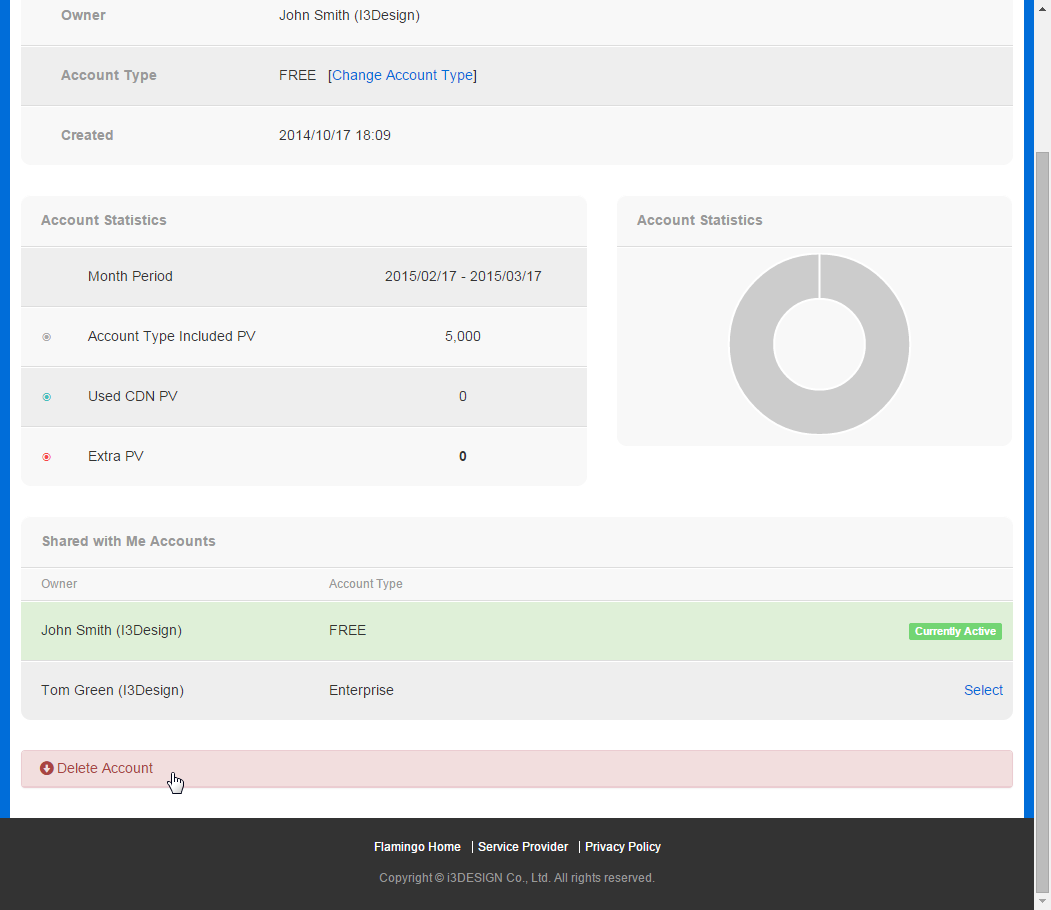This screenshot has width=1051, height=910.
Task: Open the Service Provider footer link
Action: click(523, 846)
